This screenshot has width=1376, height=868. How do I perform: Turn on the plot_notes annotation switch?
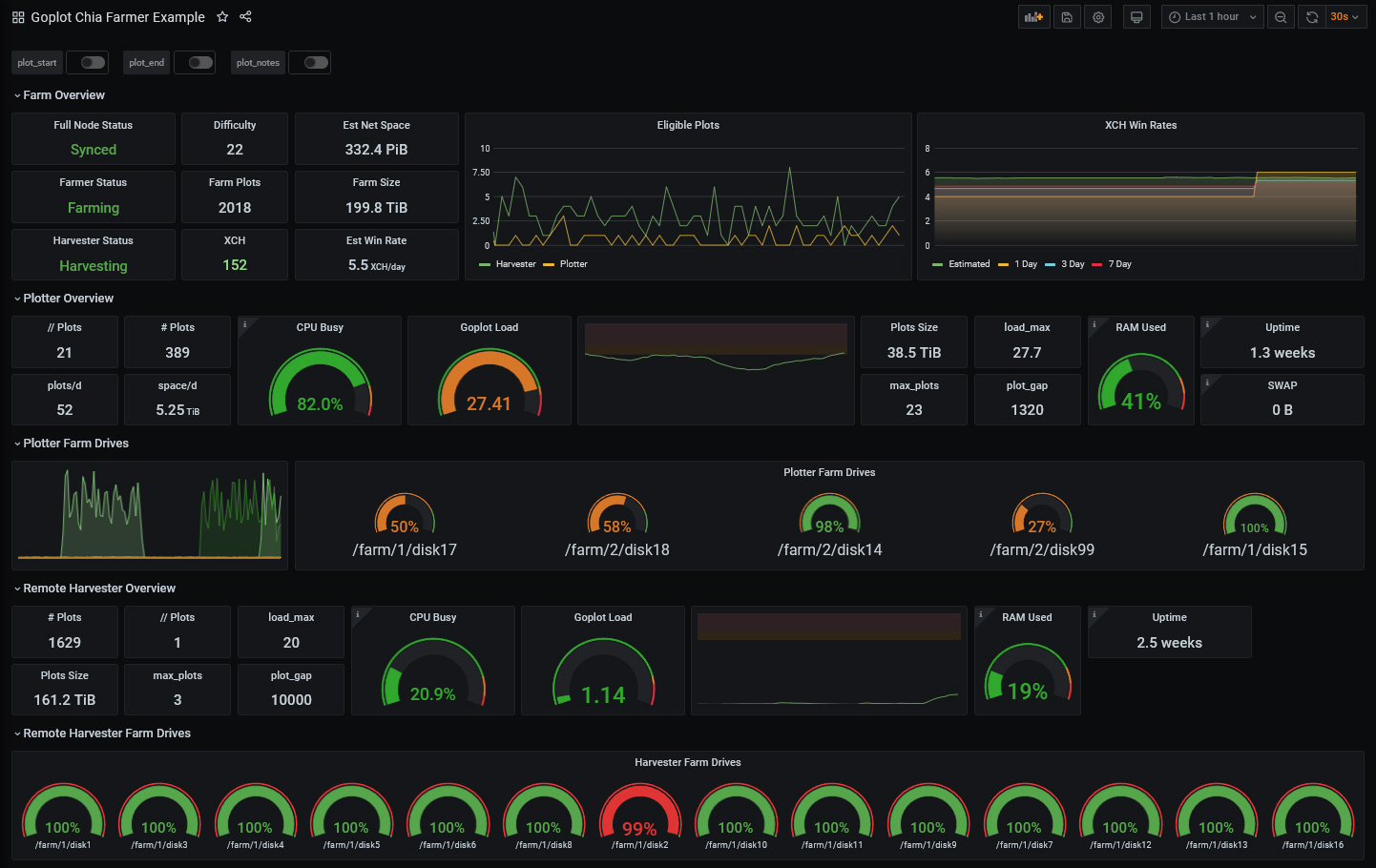point(316,63)
